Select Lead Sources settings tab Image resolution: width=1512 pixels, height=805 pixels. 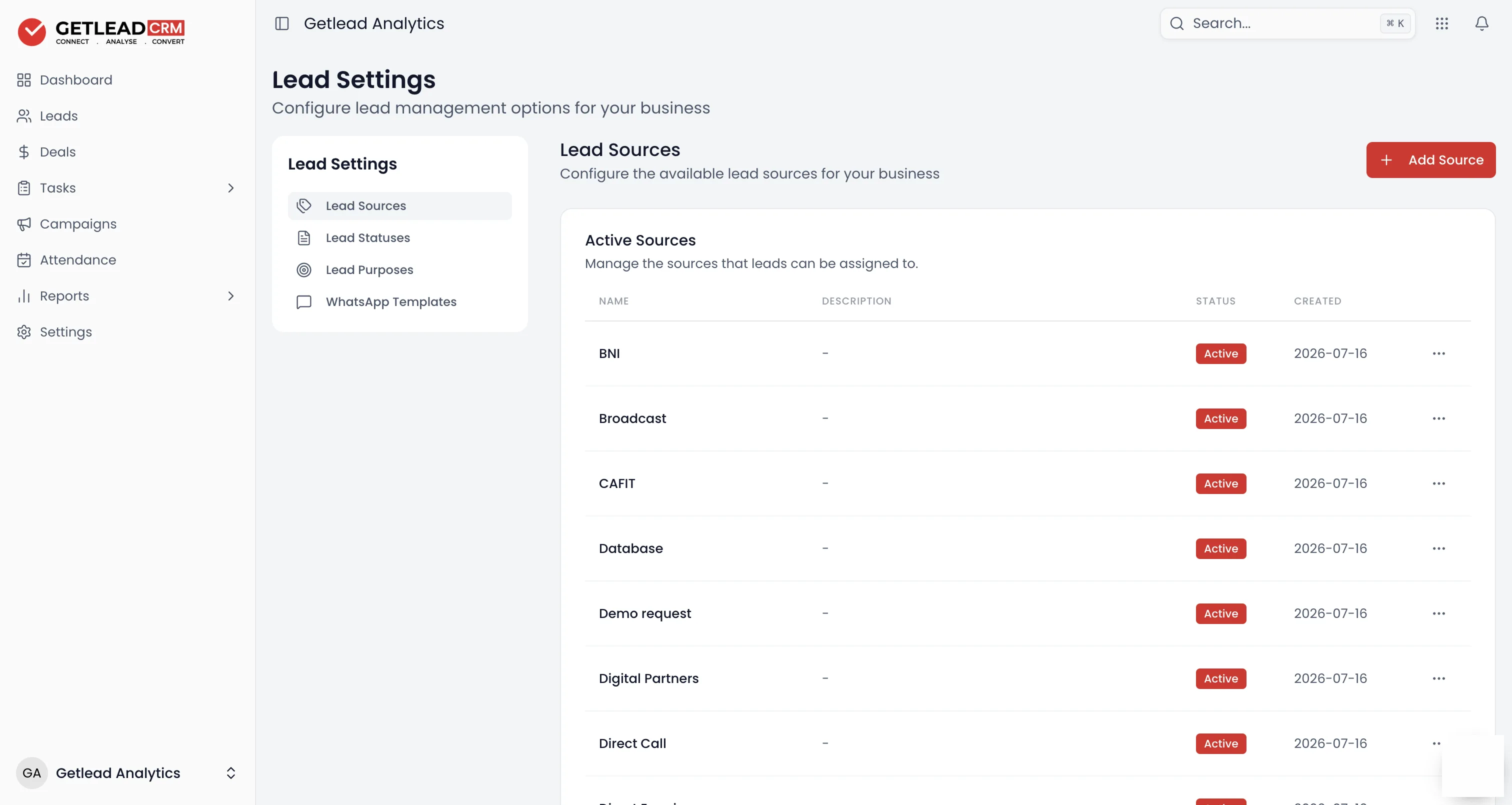(399, 206)
